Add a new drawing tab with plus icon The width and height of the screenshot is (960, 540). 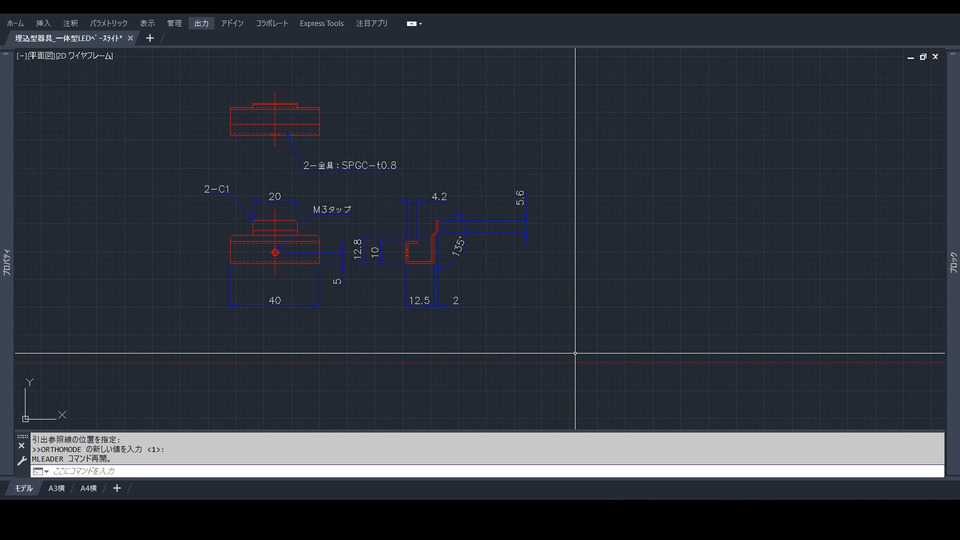click(x=150, y=38)
